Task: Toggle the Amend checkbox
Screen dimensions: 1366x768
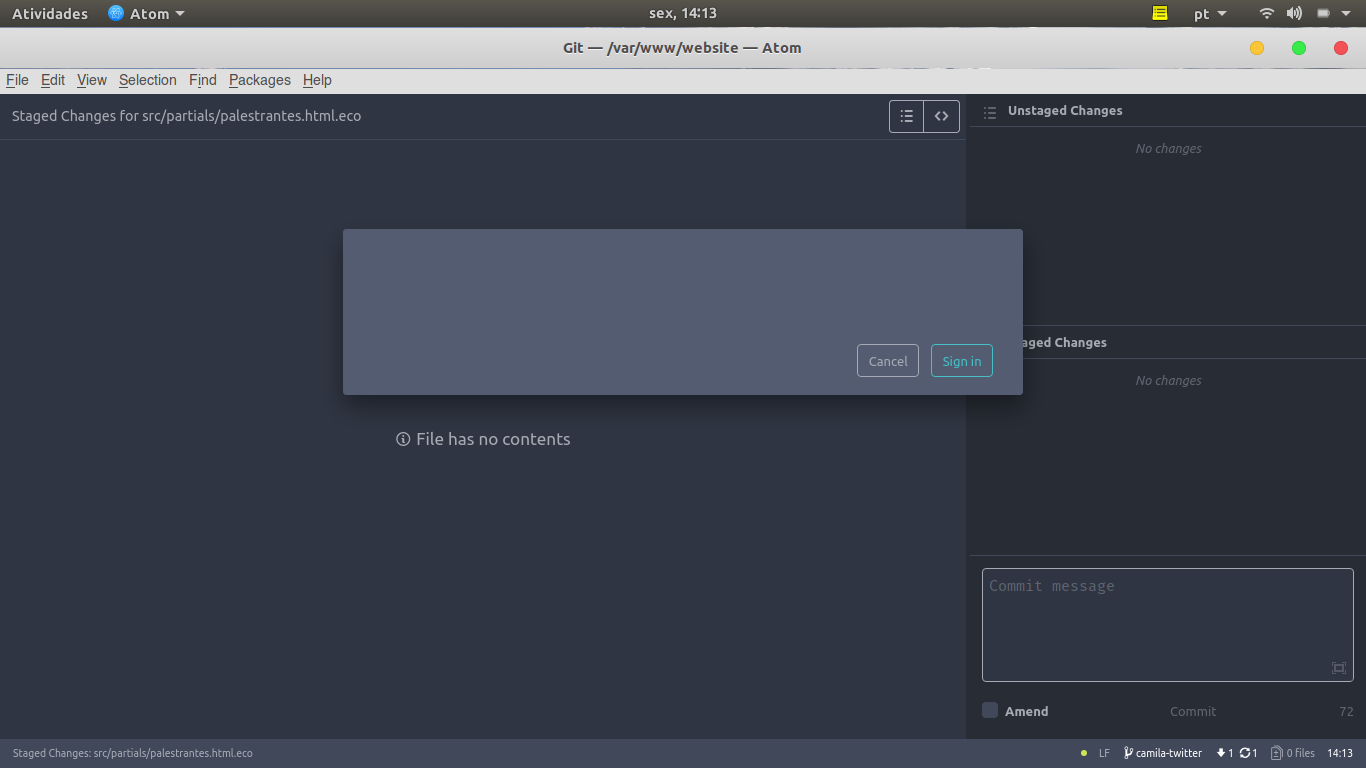Action: [x=990, y=710]
